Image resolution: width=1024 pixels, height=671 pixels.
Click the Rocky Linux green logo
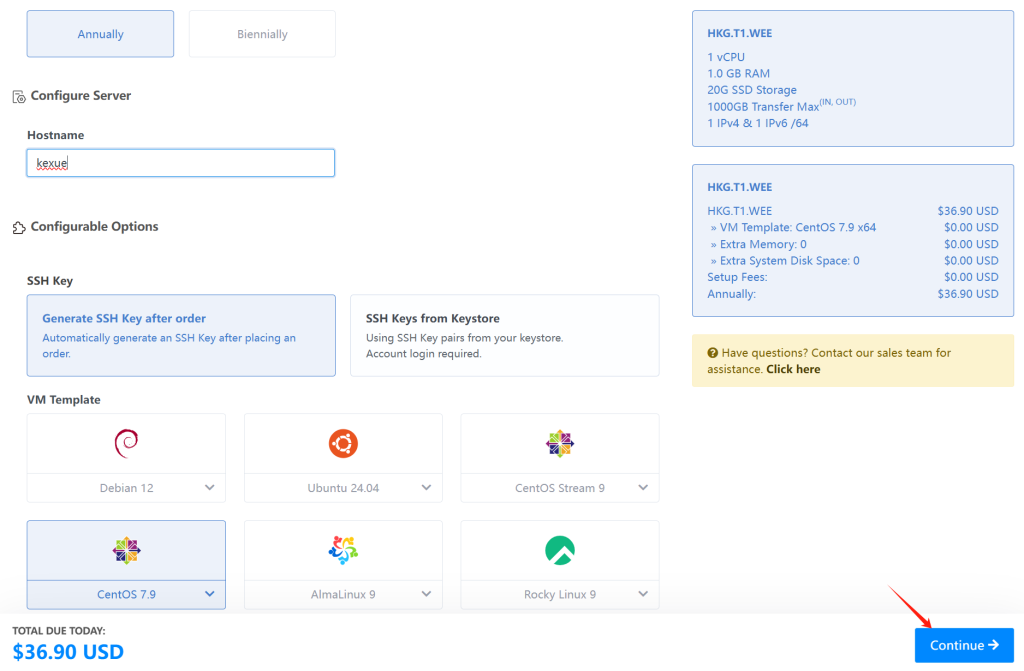(x=559, y=549)
